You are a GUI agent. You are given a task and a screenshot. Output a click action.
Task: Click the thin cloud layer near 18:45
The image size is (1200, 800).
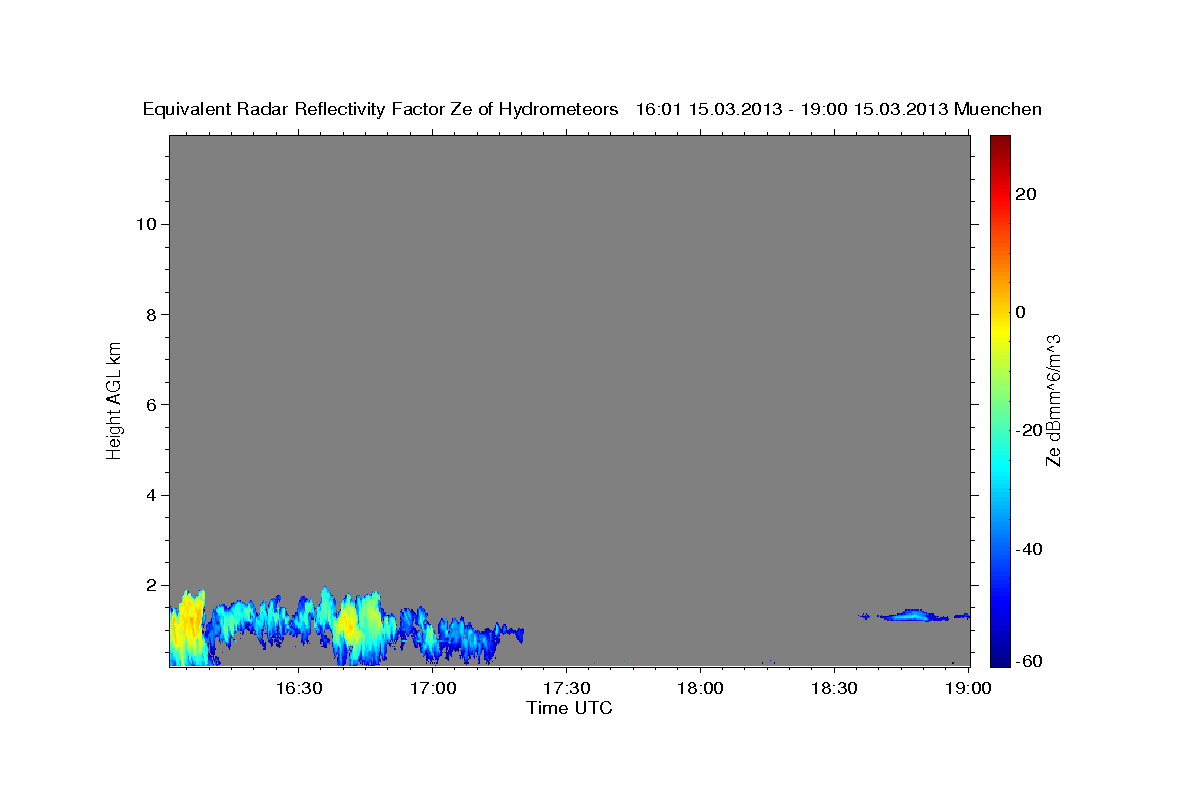[x=913, y=615]
